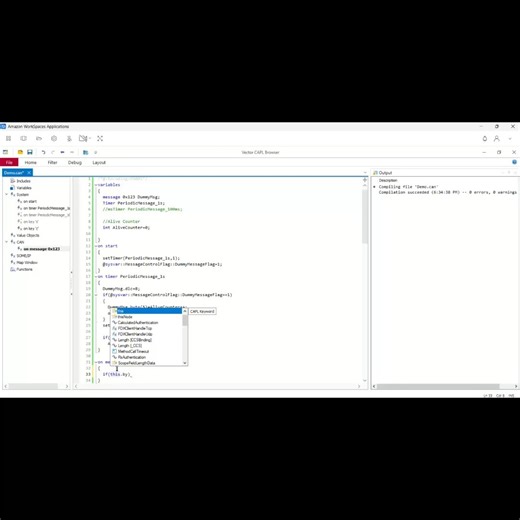
Task: Select the Functions tree node
Action: pyautogui.click(x=24, y=269)
